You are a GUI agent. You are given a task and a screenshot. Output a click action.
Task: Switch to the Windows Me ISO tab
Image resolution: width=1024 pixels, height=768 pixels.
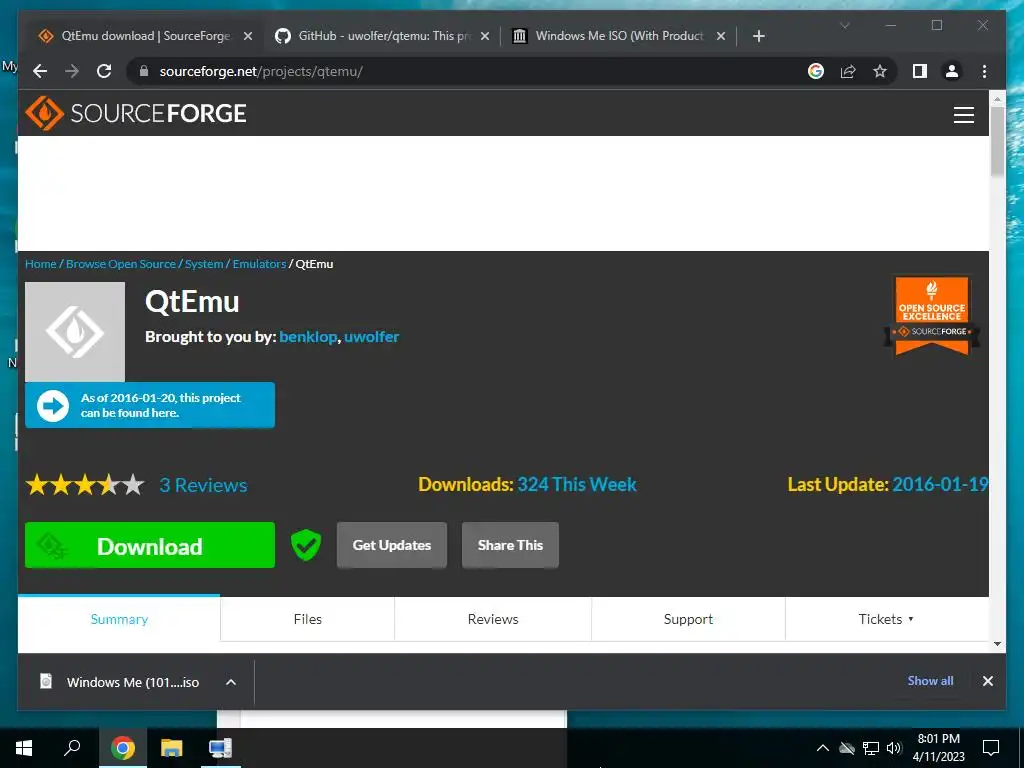(619, 36)
